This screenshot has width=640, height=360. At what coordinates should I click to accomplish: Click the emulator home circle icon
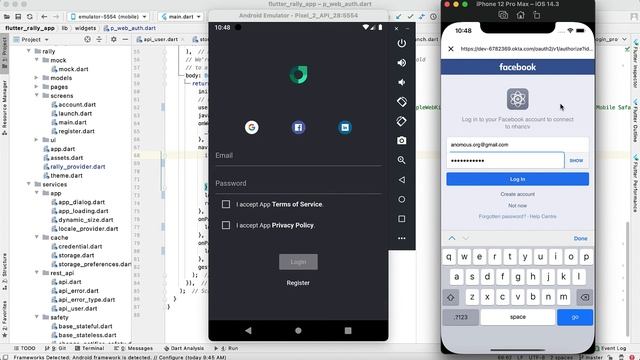click(402, 199)
